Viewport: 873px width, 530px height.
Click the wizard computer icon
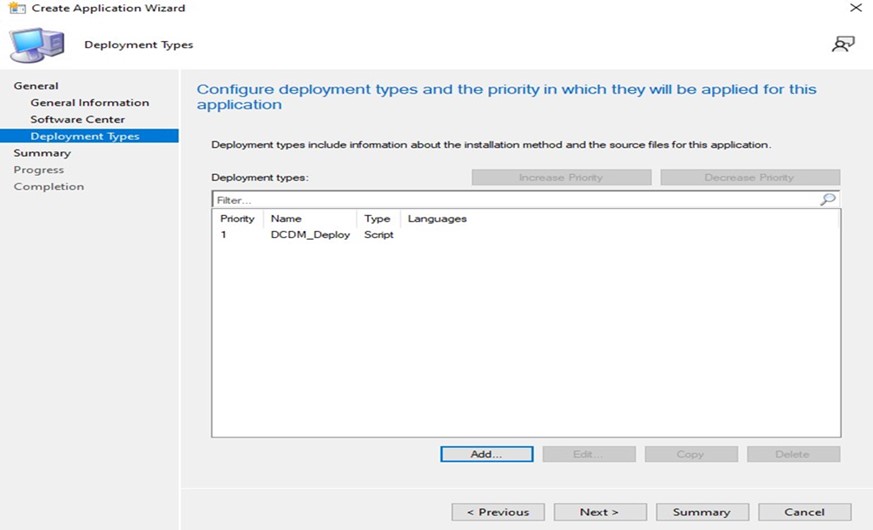click(36, 45)
